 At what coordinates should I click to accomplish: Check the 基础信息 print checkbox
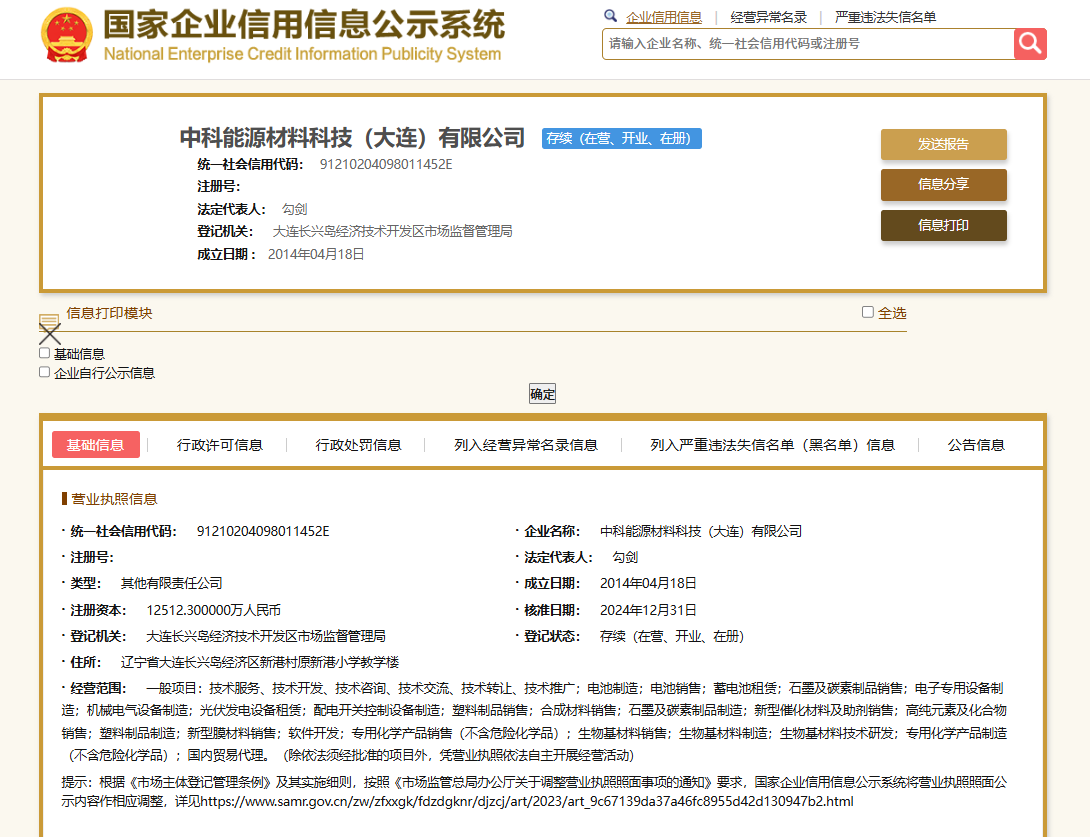click(44, 353)
